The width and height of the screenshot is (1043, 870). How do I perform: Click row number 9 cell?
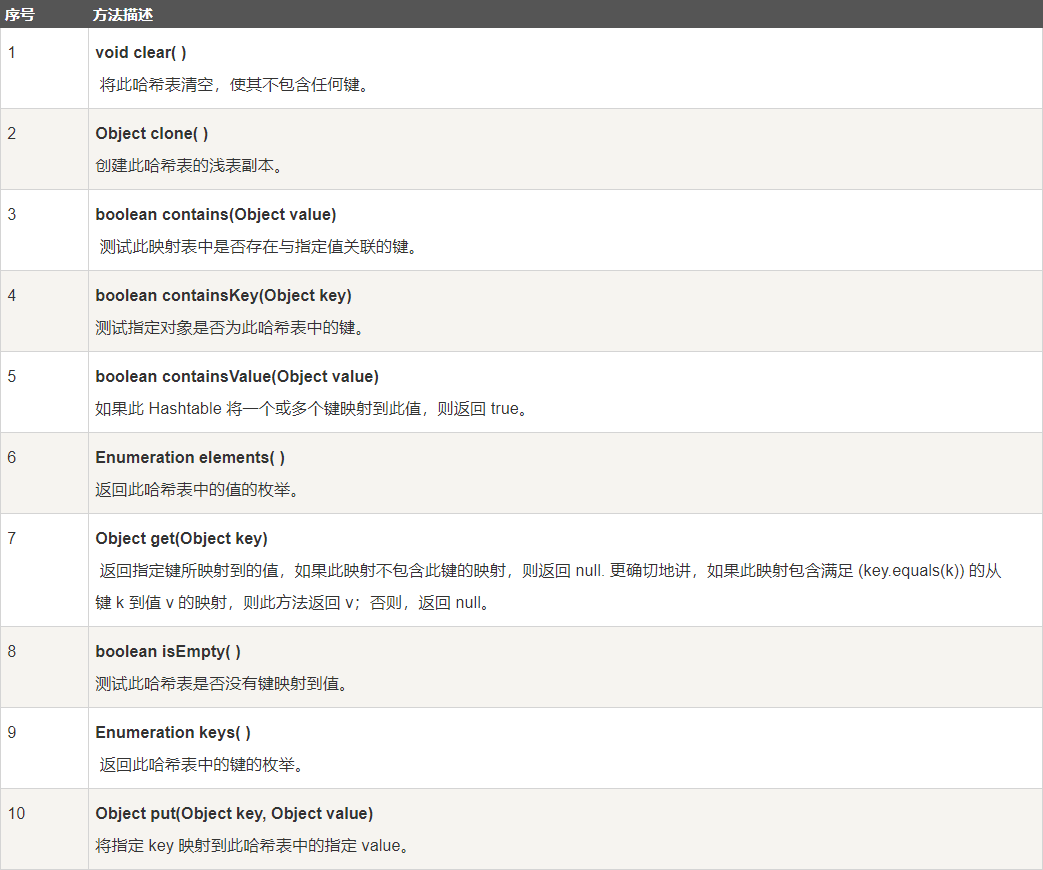(x=45, y=749)
